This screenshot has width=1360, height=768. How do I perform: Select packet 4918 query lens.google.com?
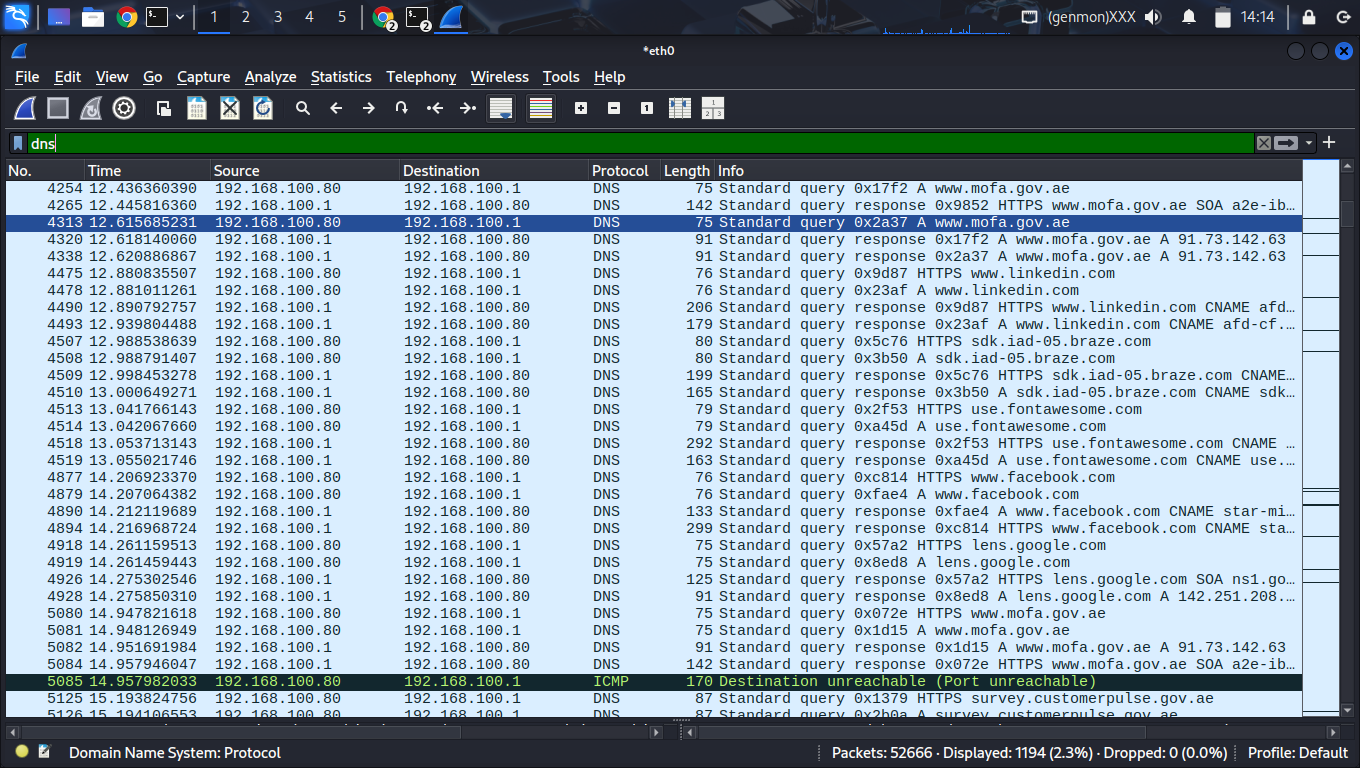point(654,546)
